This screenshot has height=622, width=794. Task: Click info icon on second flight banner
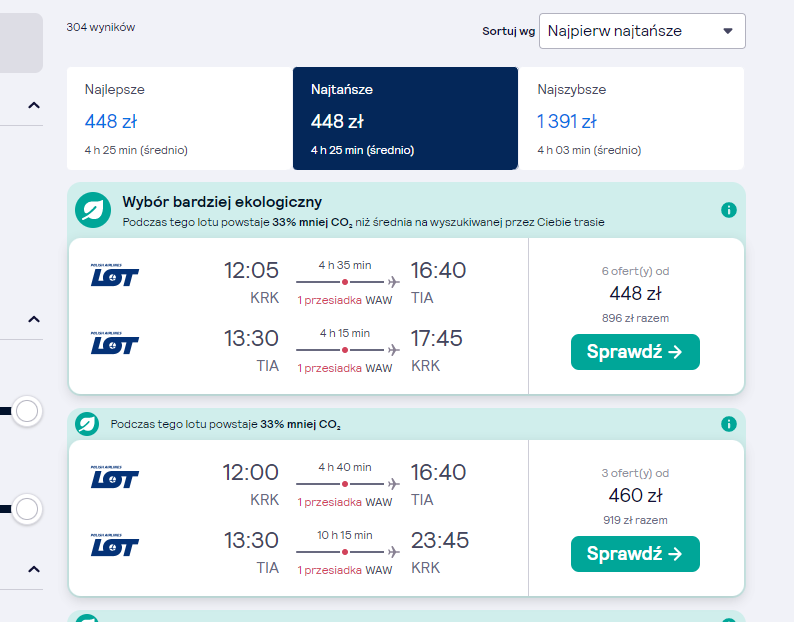coord(729,424)
